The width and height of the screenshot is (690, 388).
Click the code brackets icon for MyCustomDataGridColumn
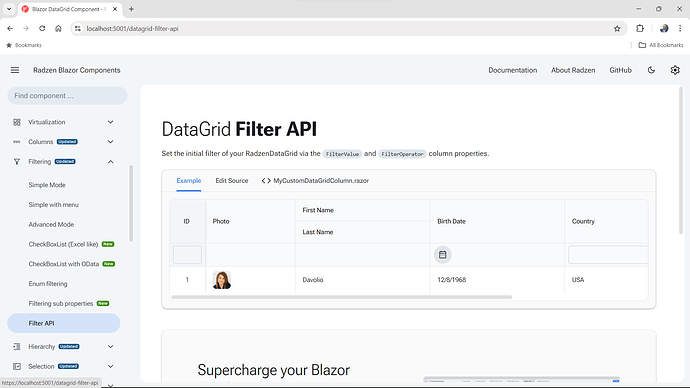coord(266,180)
